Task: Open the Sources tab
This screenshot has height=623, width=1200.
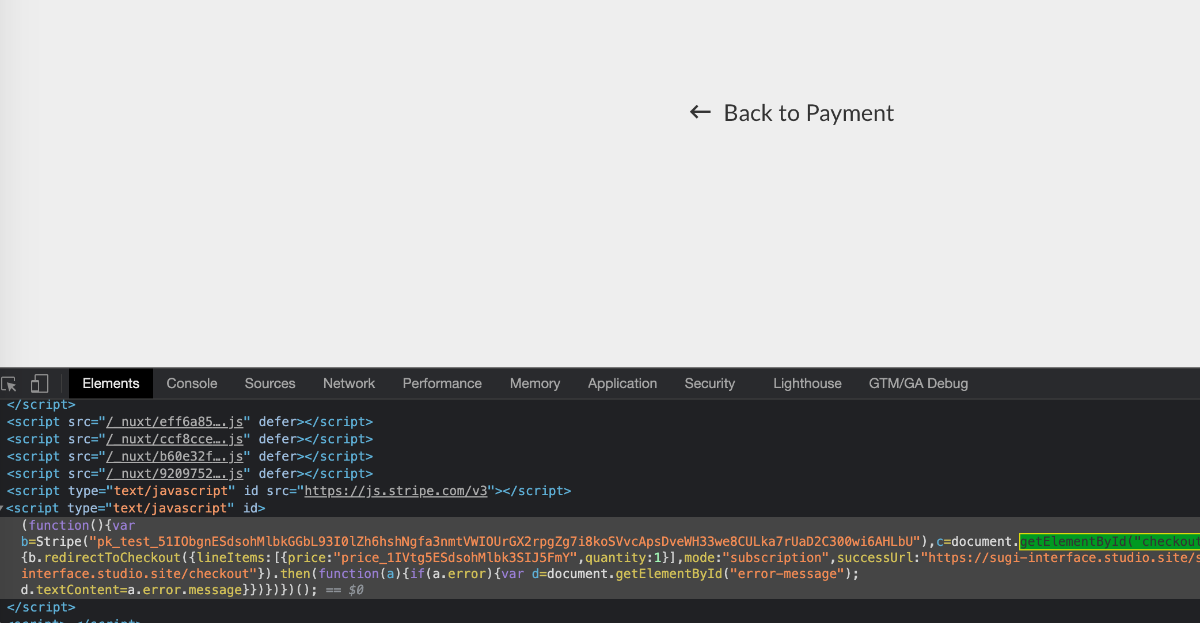Action: point(270,383)
